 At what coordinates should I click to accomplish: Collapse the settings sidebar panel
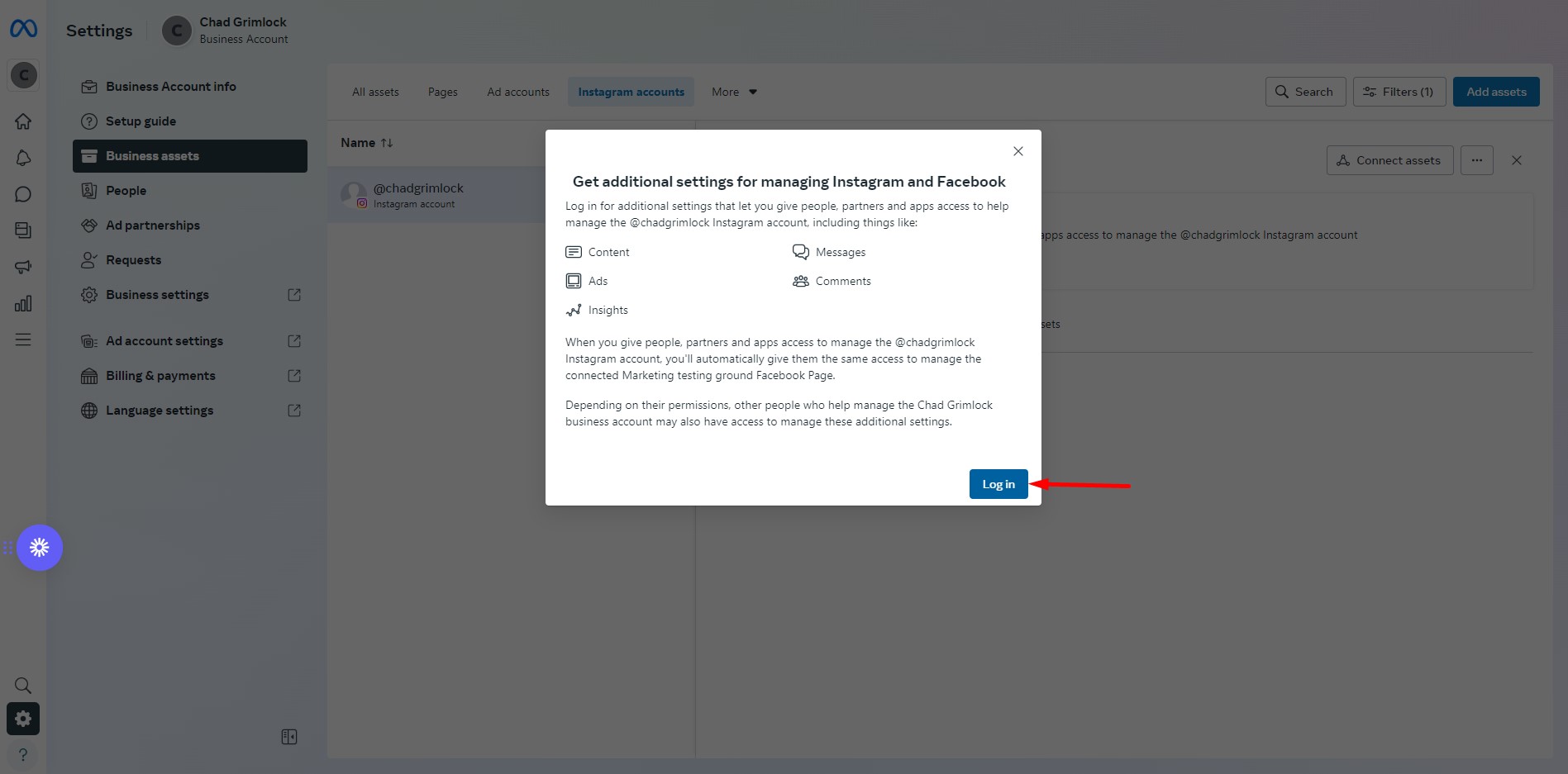click(289, 737)
